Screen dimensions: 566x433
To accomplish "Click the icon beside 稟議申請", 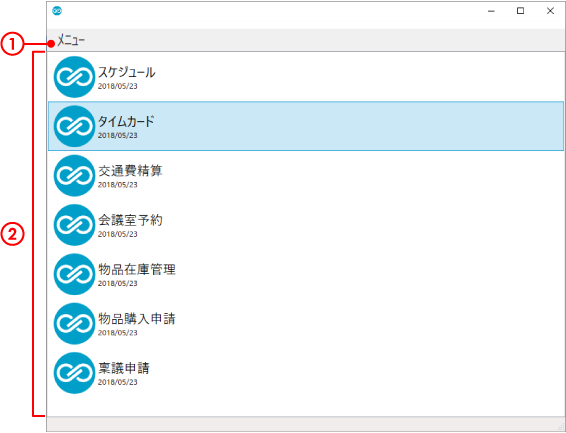I will point(74,373).
